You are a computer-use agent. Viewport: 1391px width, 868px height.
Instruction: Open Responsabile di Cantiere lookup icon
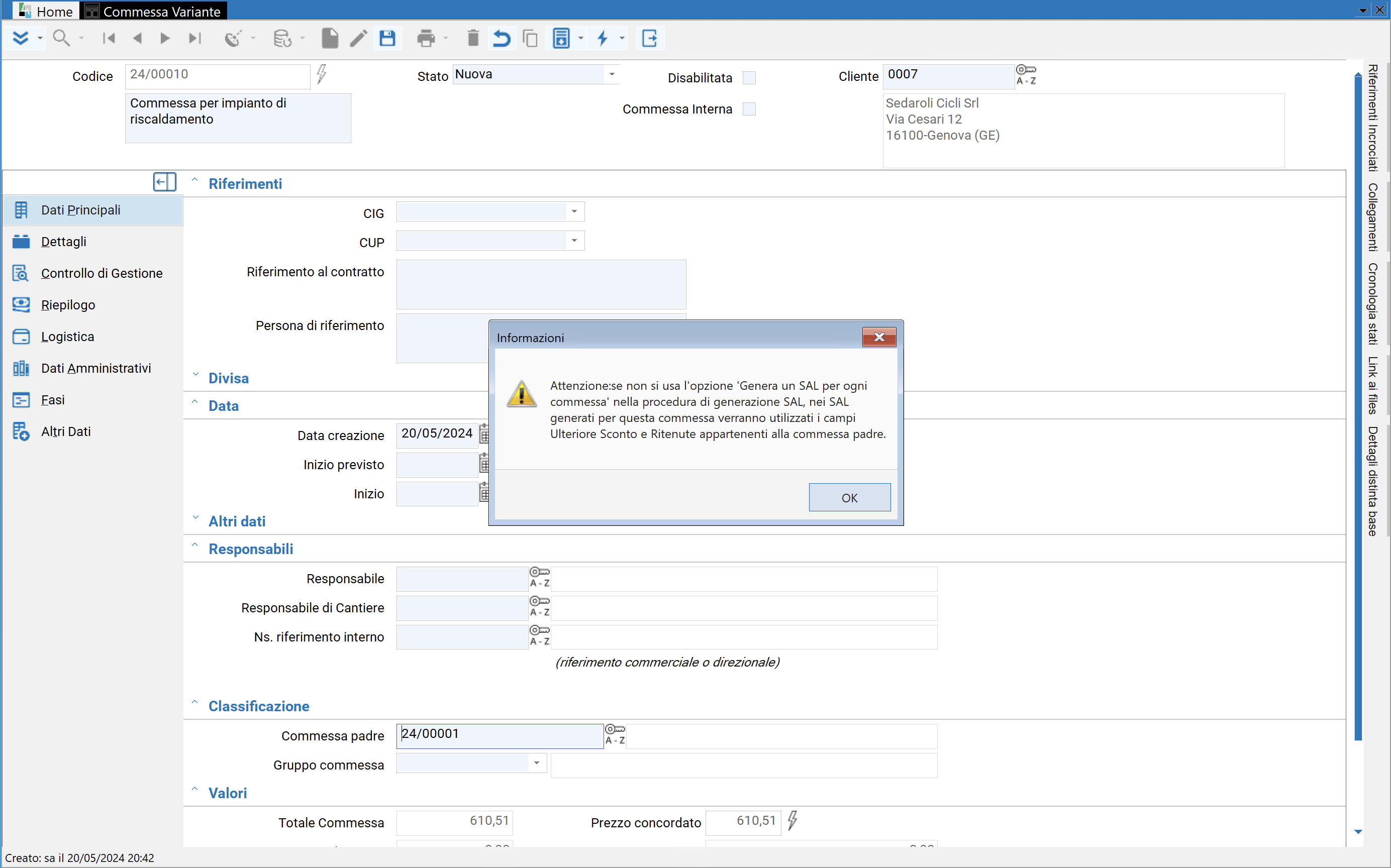[539, 606]
